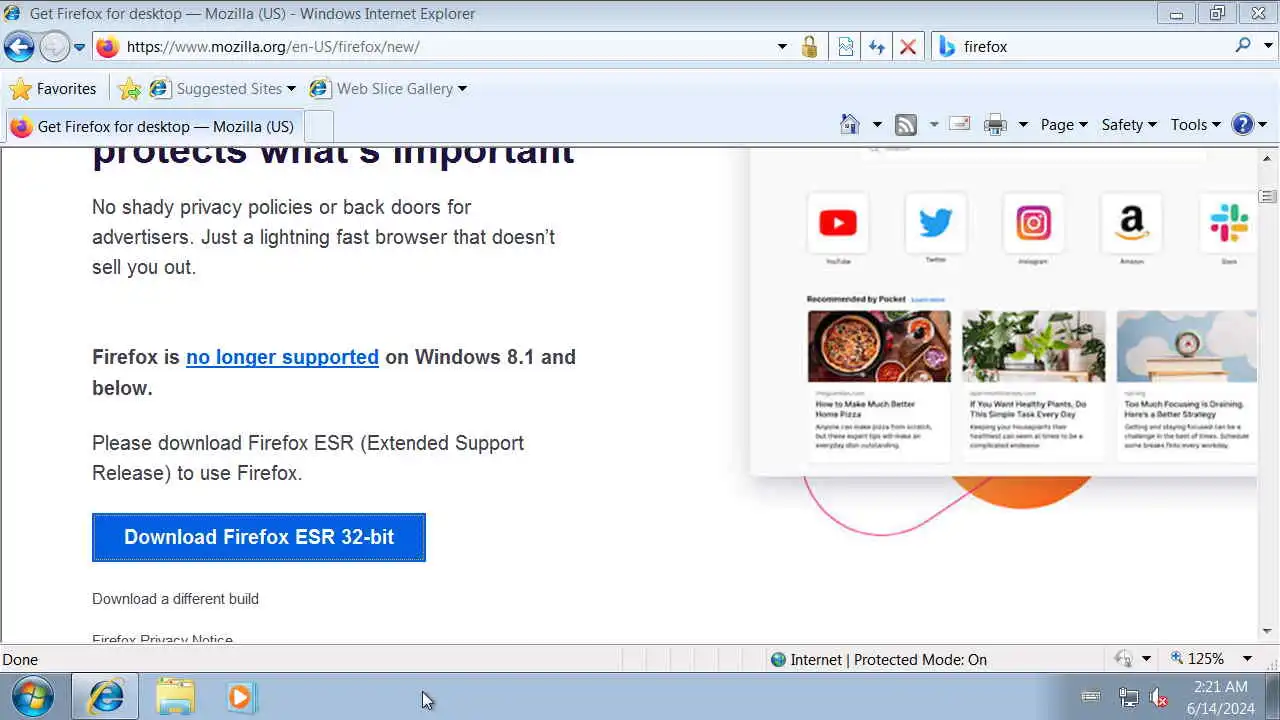Click the Internet Explorer taskbar icon
Image resolution: width=1280 pixels, height=720 pixels.
point(105,696)
